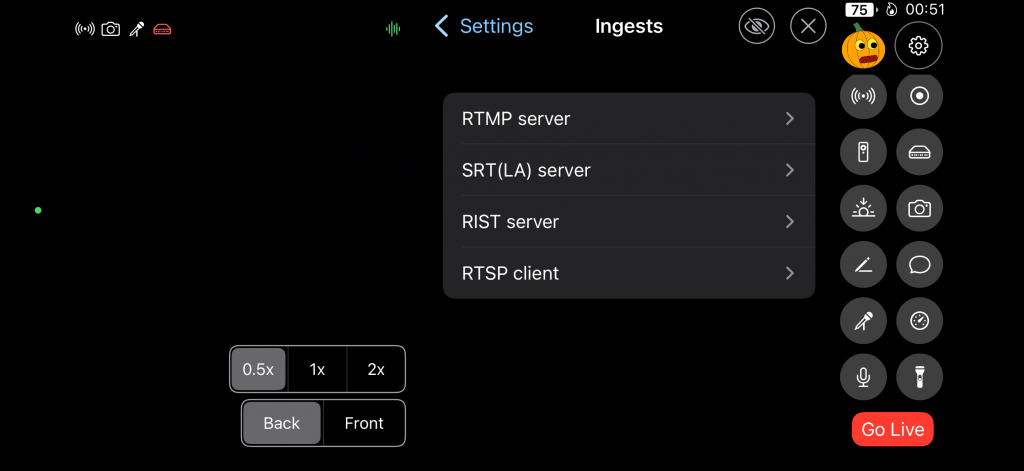Open the SRT(LA) server row
Image resolution: width=1024 pixels, height=471 pixels.
628,170
